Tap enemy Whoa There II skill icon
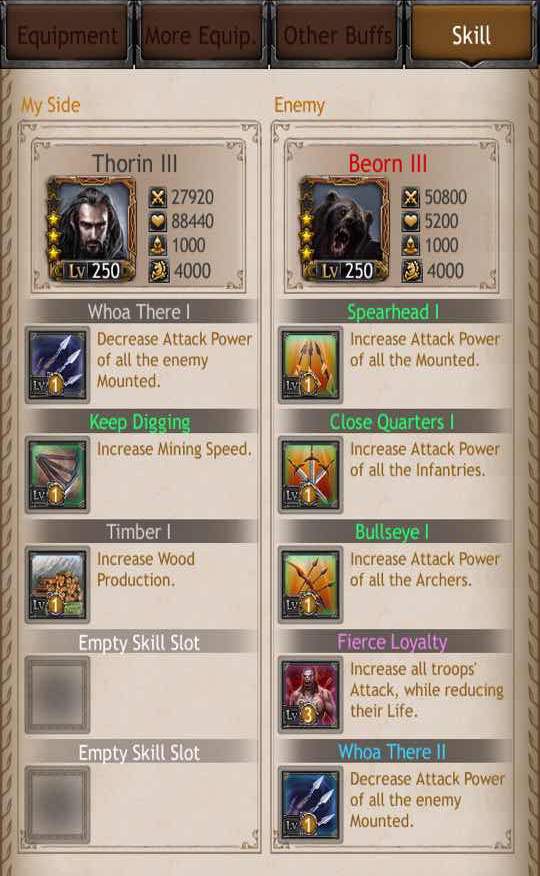The height and width of the screenshot is (876, 540). point(310,804)
